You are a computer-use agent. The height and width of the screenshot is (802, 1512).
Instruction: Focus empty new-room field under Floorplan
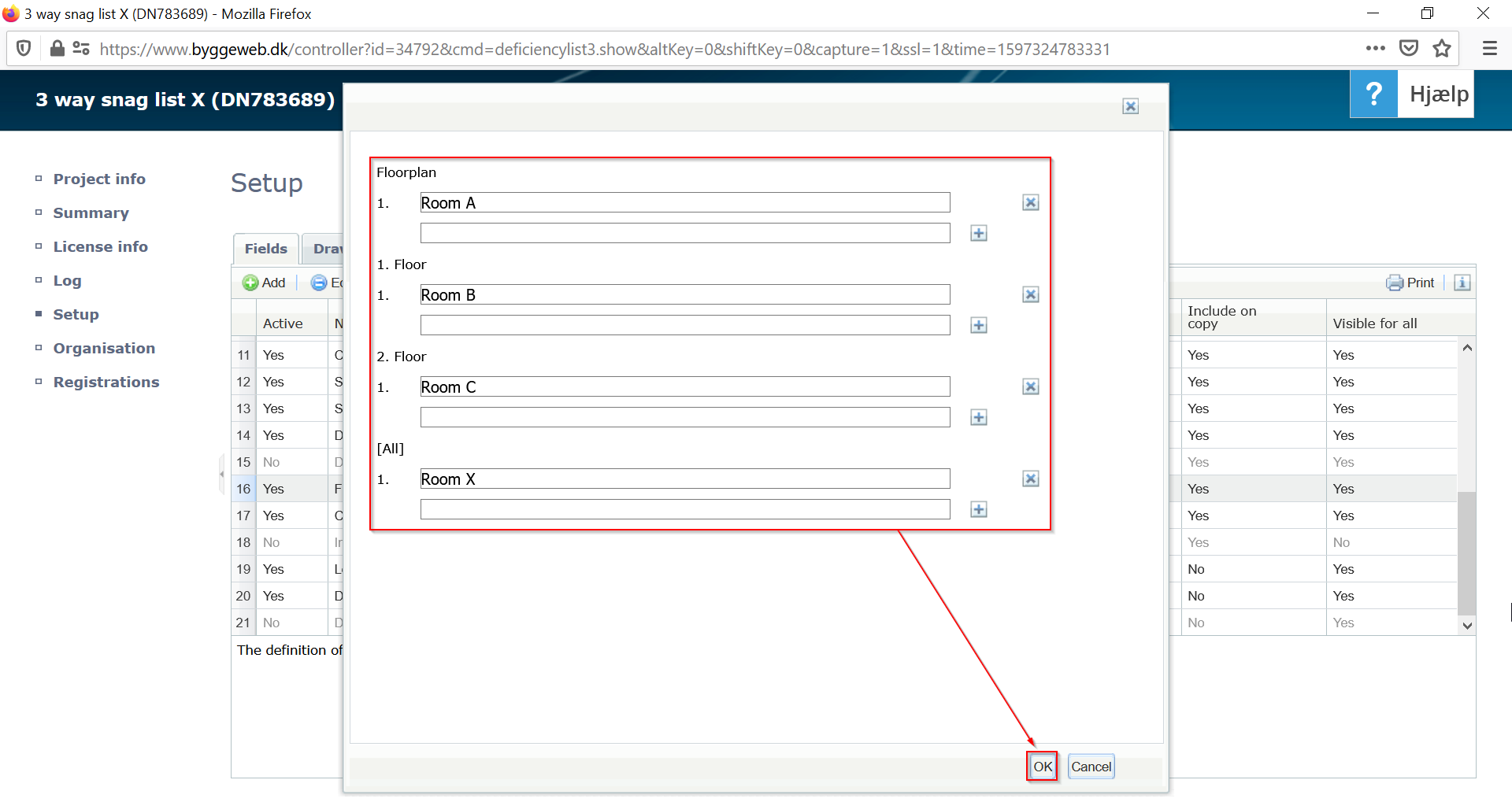[685, 233]
